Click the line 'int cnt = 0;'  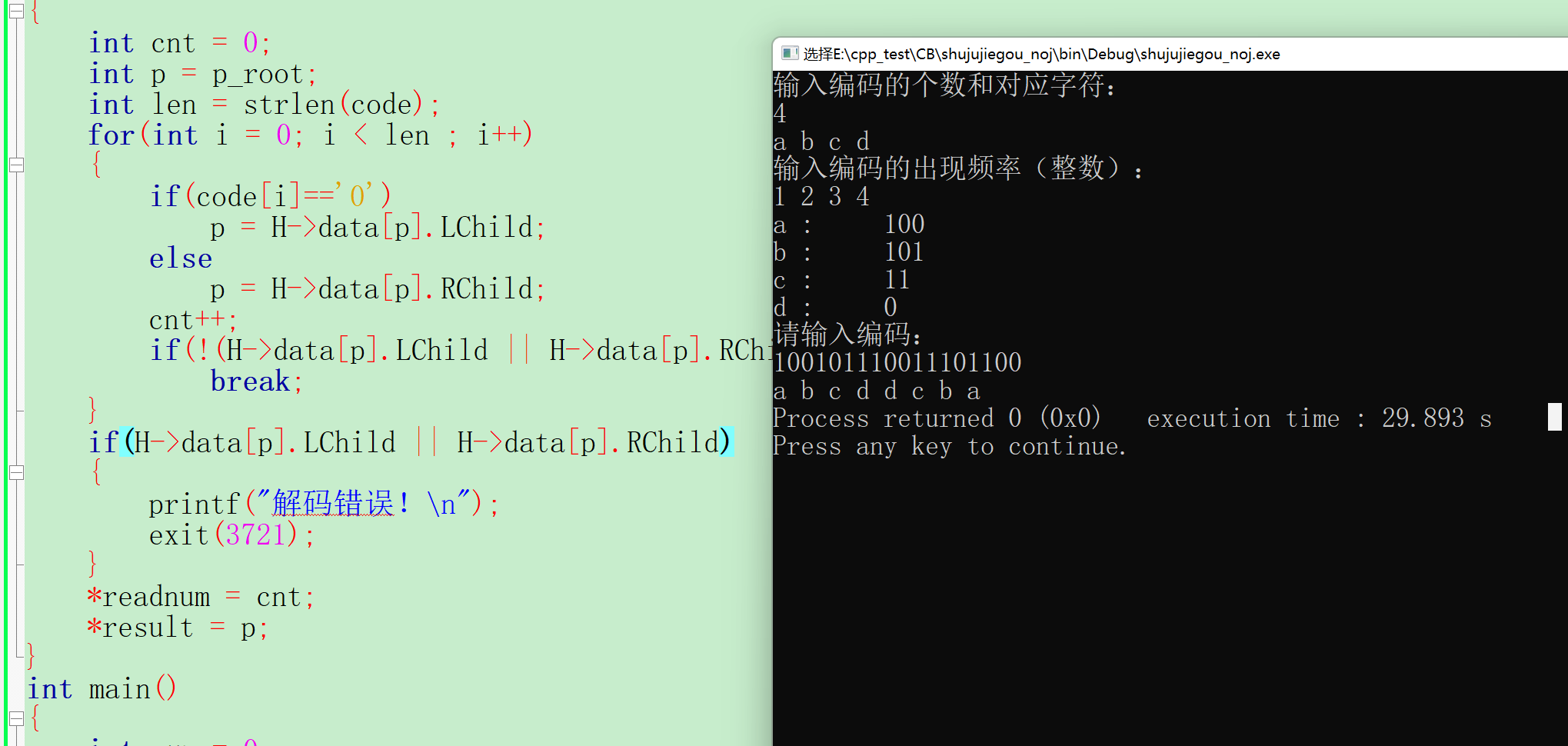tap(180, 43)
